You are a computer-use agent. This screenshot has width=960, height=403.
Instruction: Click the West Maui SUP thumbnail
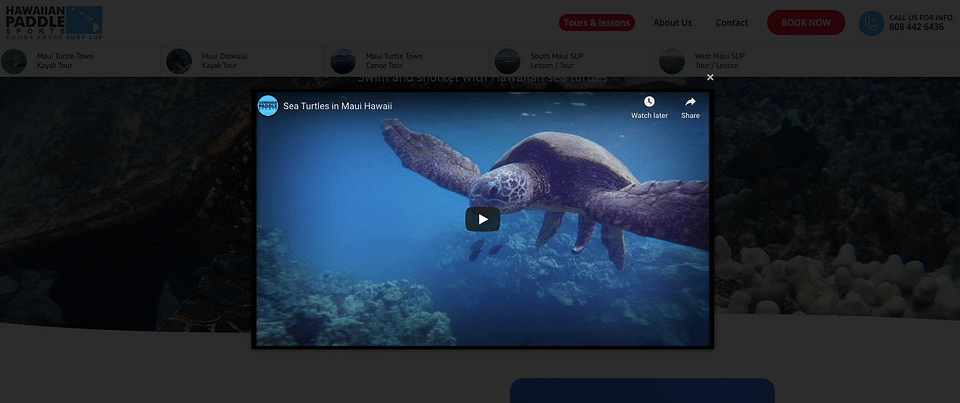coord(672,61)
